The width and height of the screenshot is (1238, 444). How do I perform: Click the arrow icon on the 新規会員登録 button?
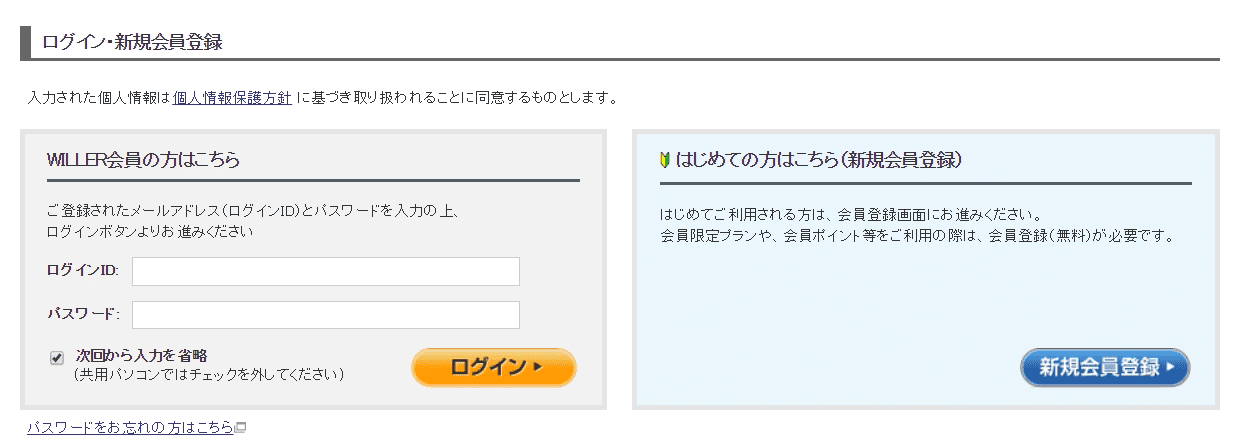tap(1171, 367)
